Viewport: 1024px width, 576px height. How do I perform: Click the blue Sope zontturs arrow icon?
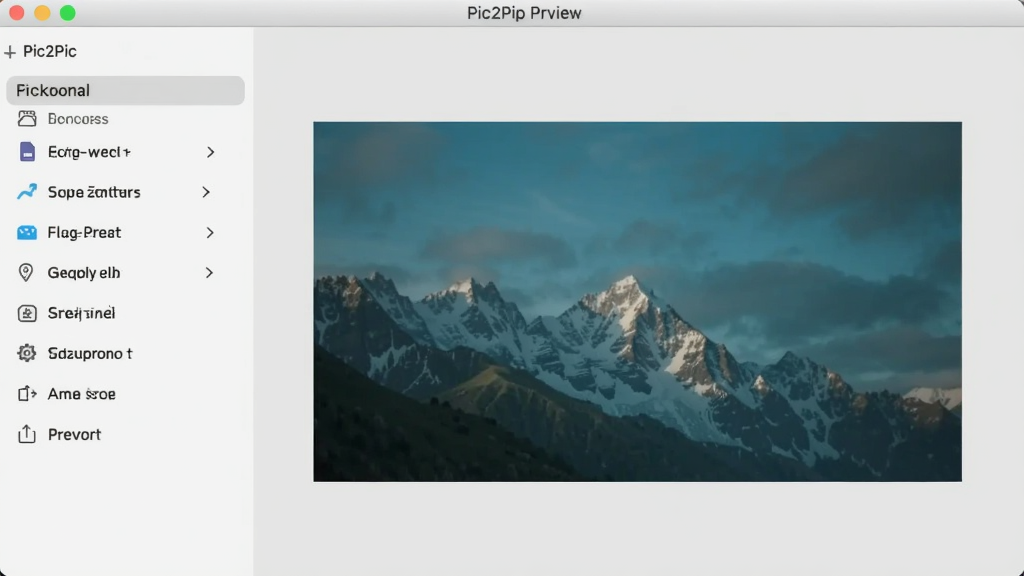pyautogui.click(x=27, y=192)
